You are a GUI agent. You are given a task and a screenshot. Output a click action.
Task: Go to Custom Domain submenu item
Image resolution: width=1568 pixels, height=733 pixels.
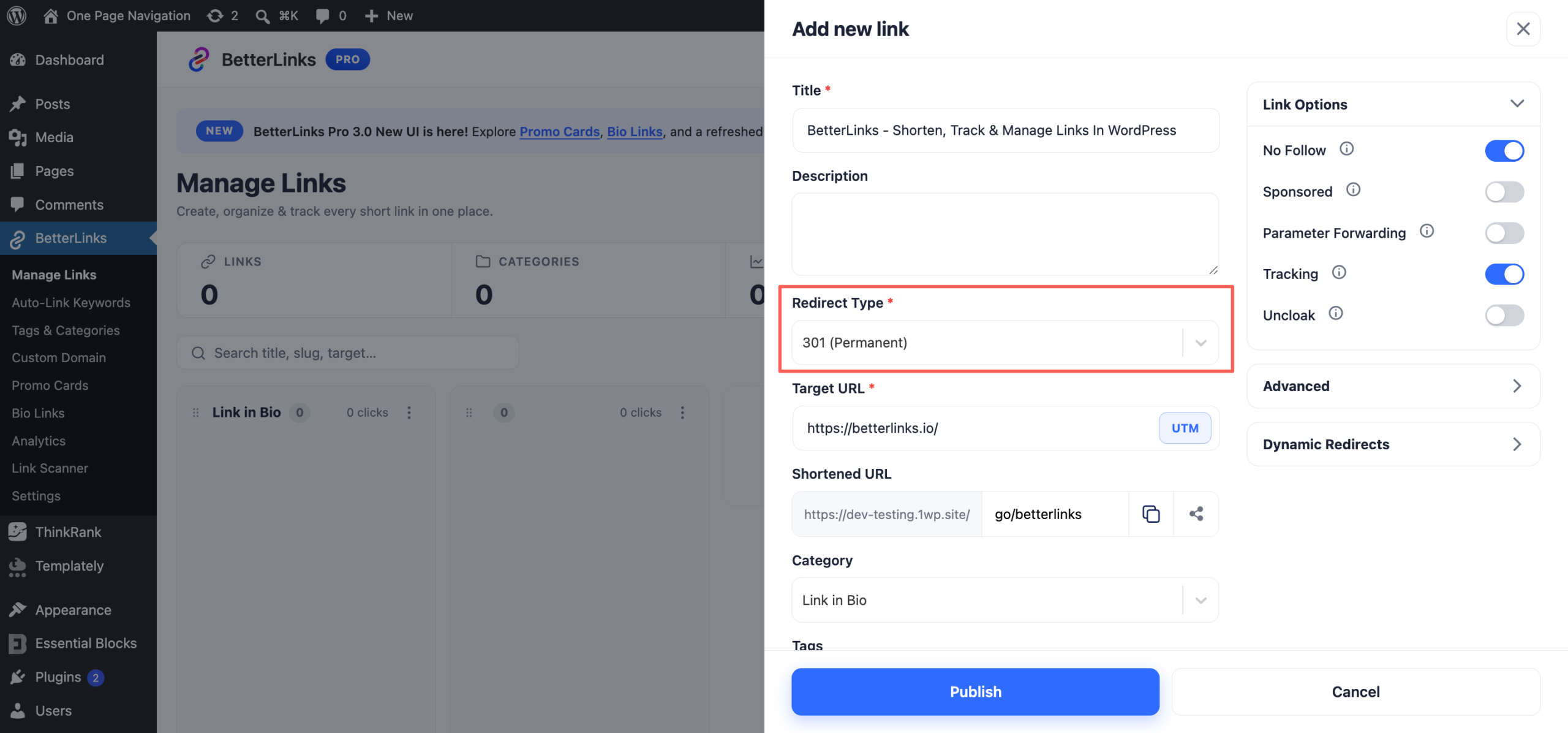point(59,358)
